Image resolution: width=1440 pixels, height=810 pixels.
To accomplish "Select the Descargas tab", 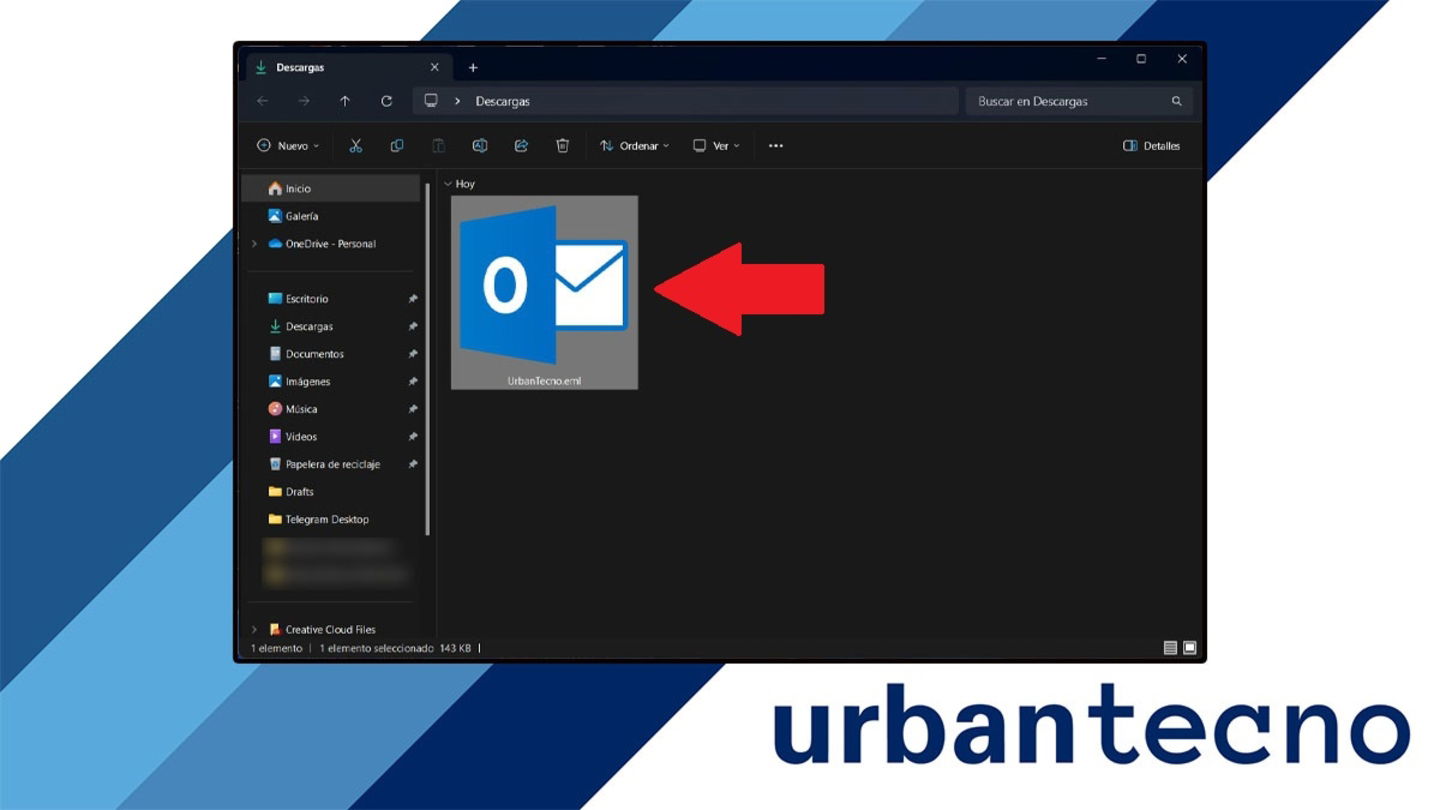I will point(348,68).
